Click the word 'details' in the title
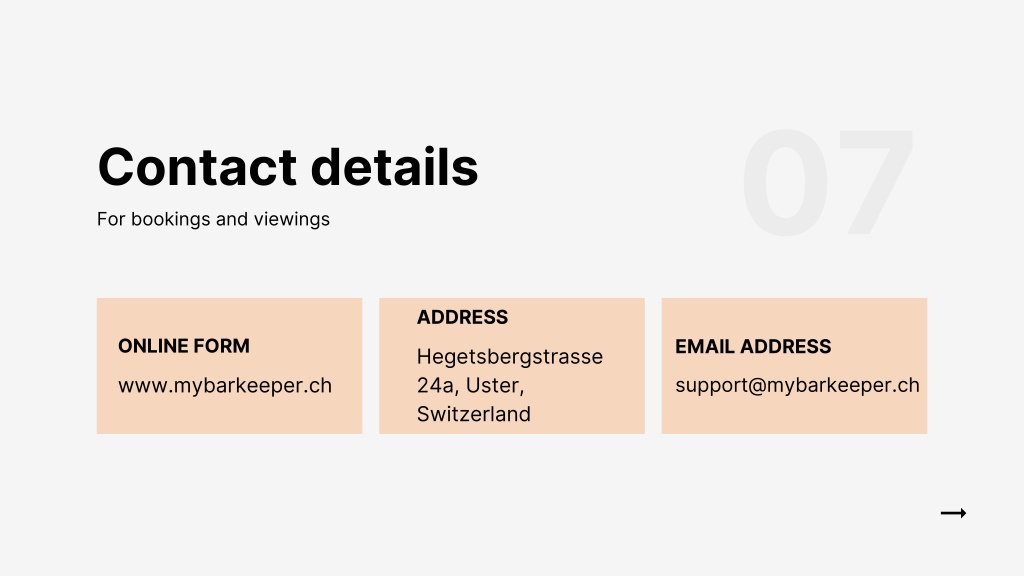This screenshot has height=576, width=1024. click(x=394, y=167)
